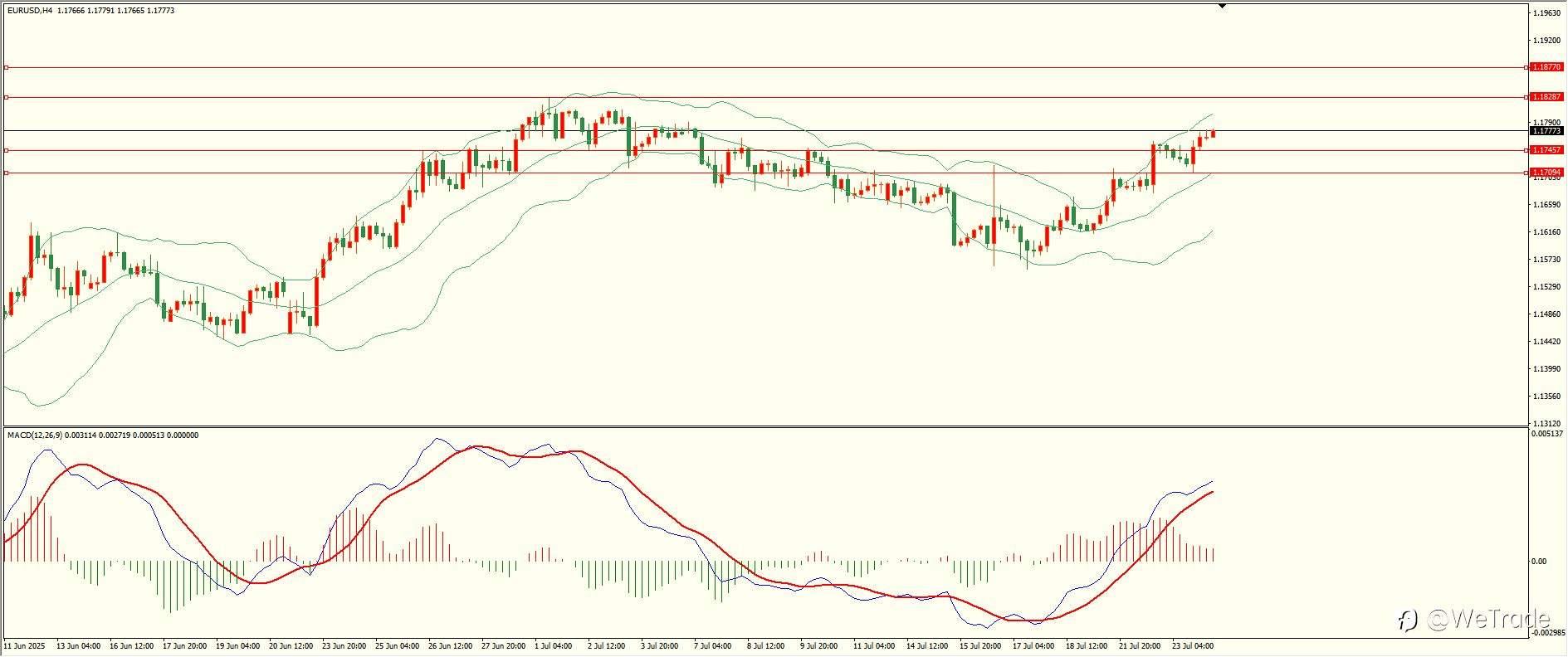
Task: Click the 25 Jun 04:00 time label
Action: point(398,646)
